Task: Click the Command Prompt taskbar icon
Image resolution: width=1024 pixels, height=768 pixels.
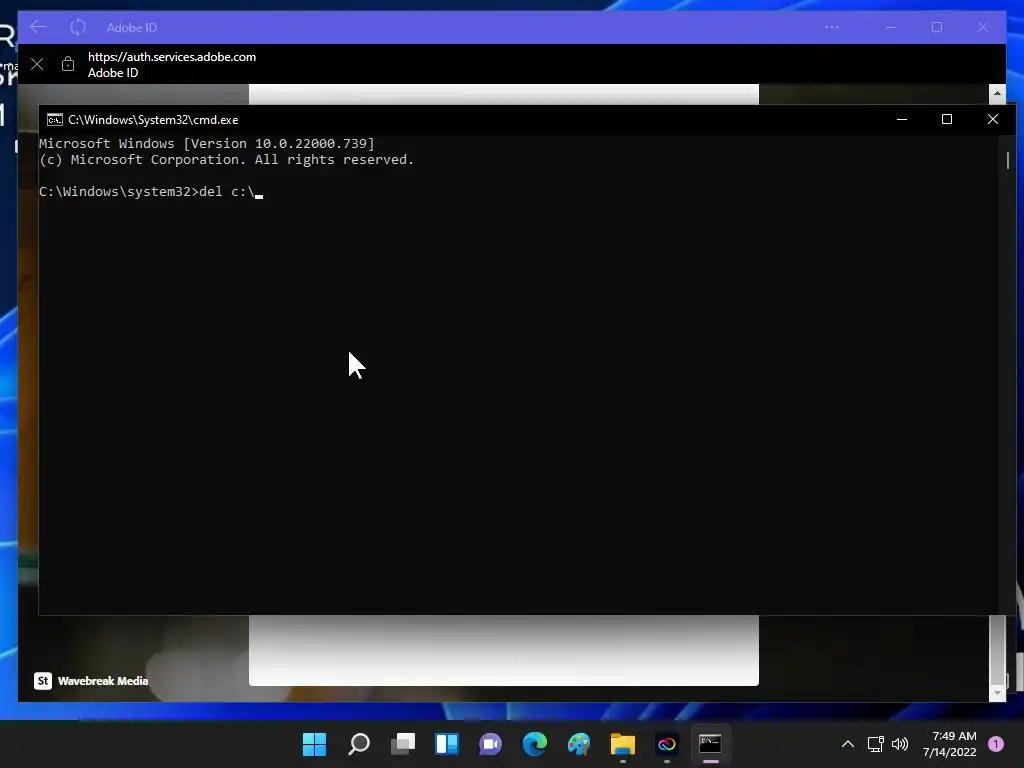Action: [711, 744]
